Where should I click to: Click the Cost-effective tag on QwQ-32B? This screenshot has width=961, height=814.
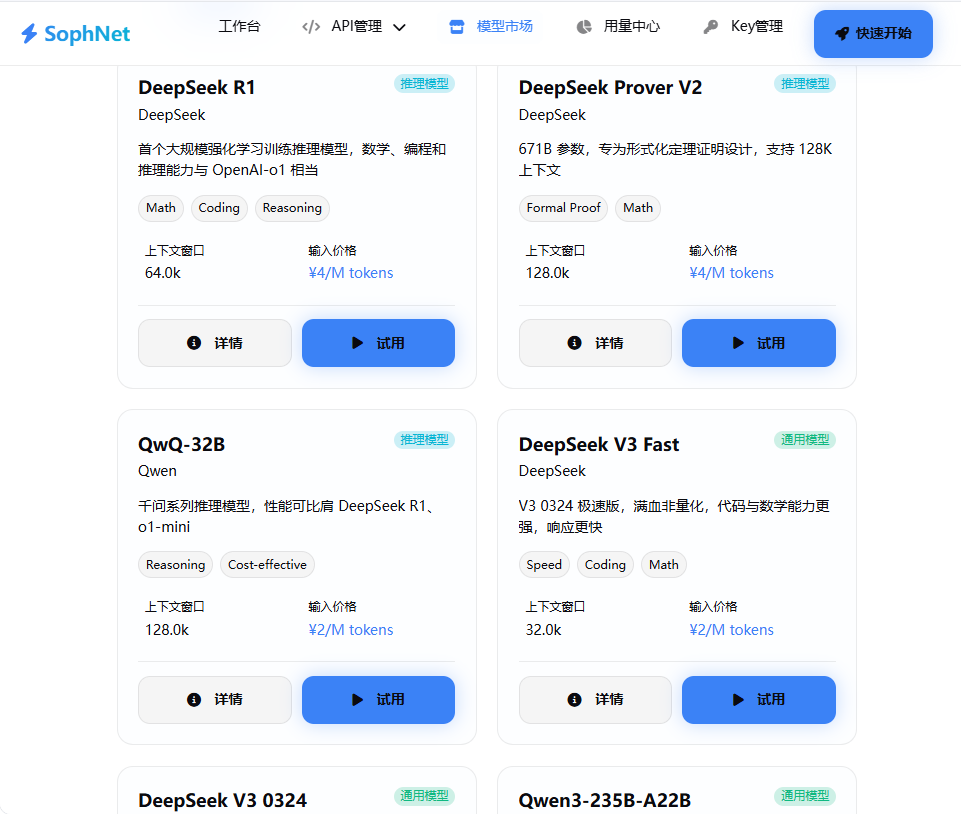[x=267, y=565]
